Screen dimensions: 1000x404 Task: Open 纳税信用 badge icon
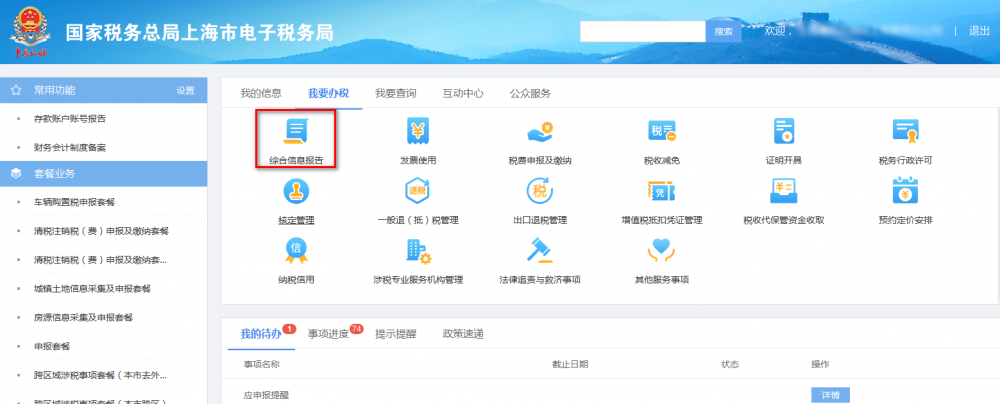pyautogui.click(x=295, y=250)
